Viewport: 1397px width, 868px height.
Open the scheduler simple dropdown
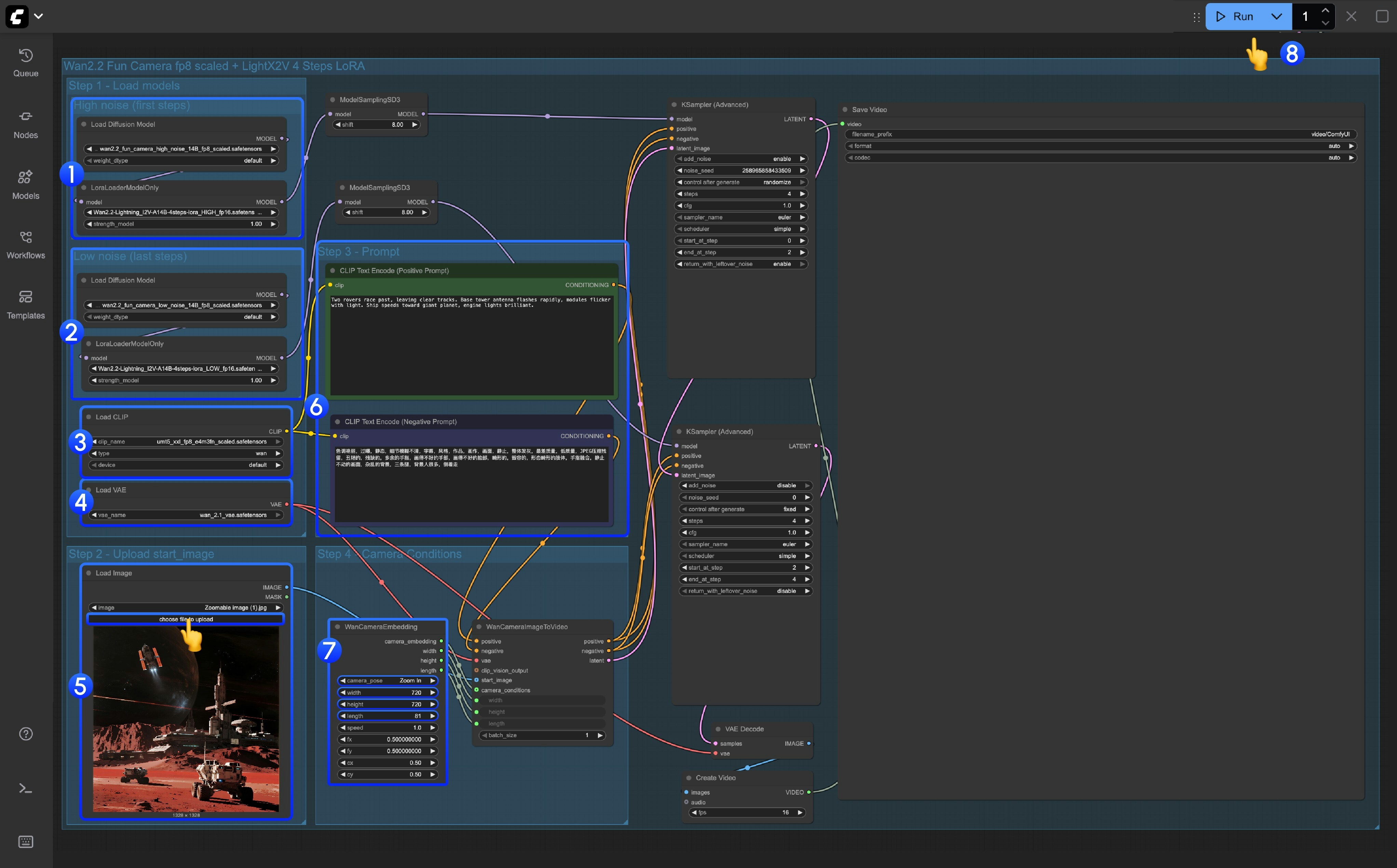[x=741, y=229]
